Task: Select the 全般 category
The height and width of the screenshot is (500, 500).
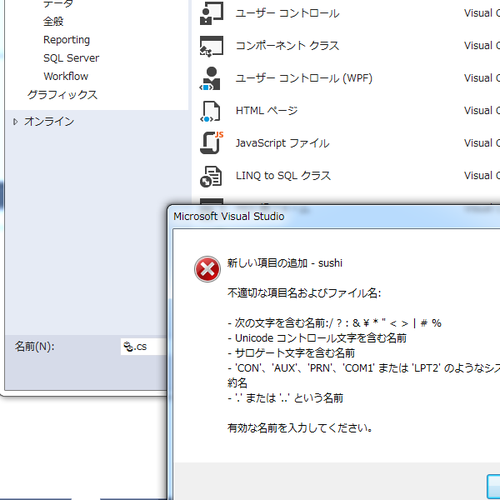Action: tap(53, 22)
